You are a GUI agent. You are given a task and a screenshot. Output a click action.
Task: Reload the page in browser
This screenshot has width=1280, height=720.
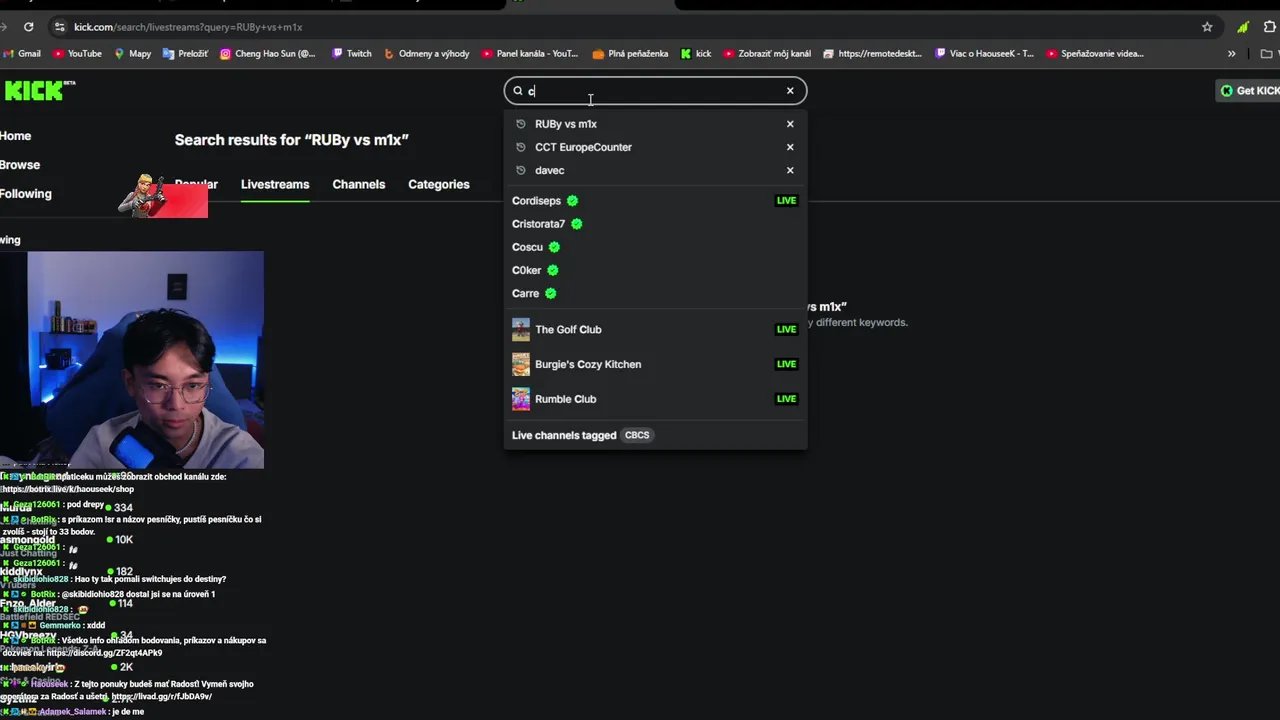(28, 27)
